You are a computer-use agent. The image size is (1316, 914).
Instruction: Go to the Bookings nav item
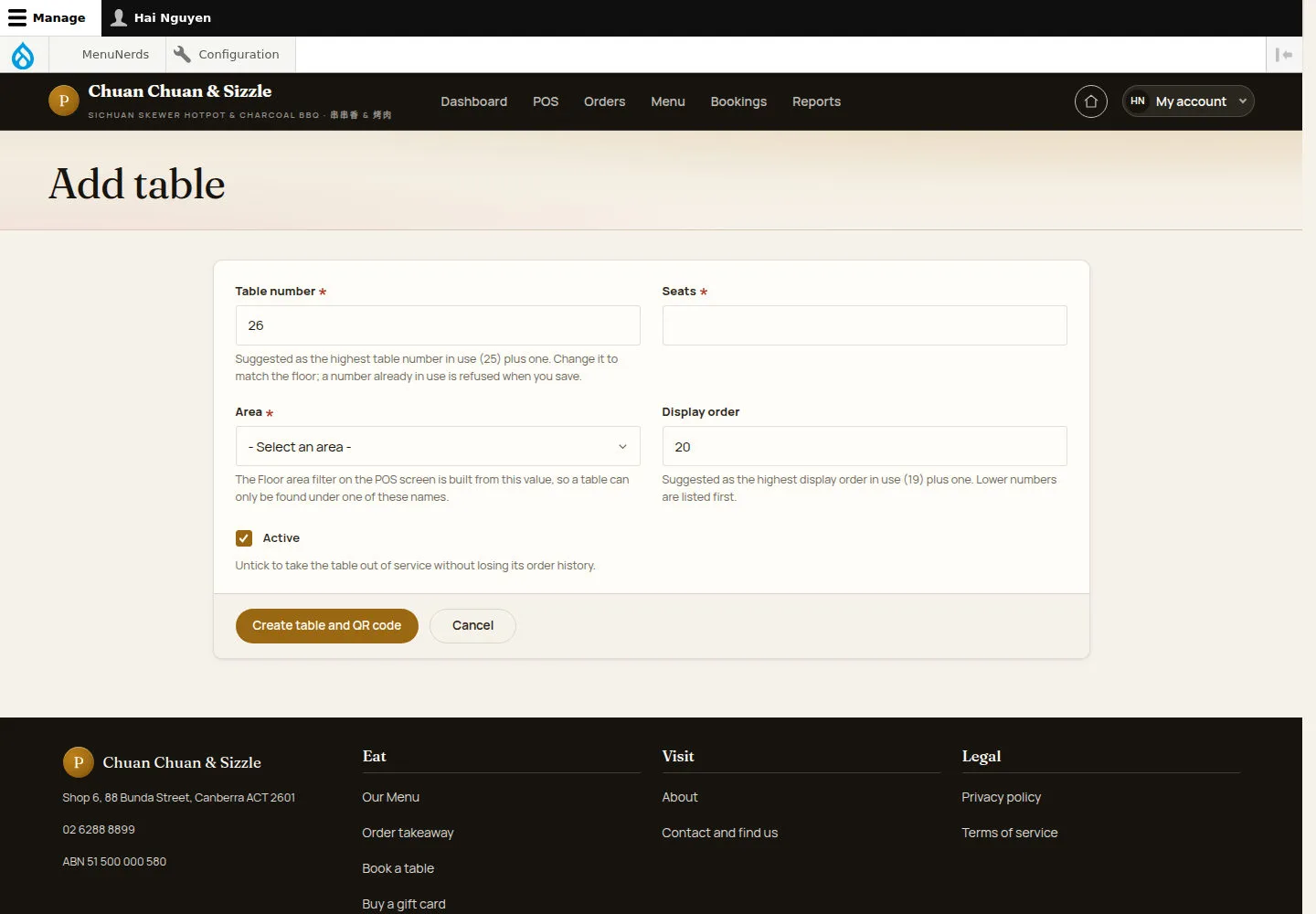[x=738, y=101]
